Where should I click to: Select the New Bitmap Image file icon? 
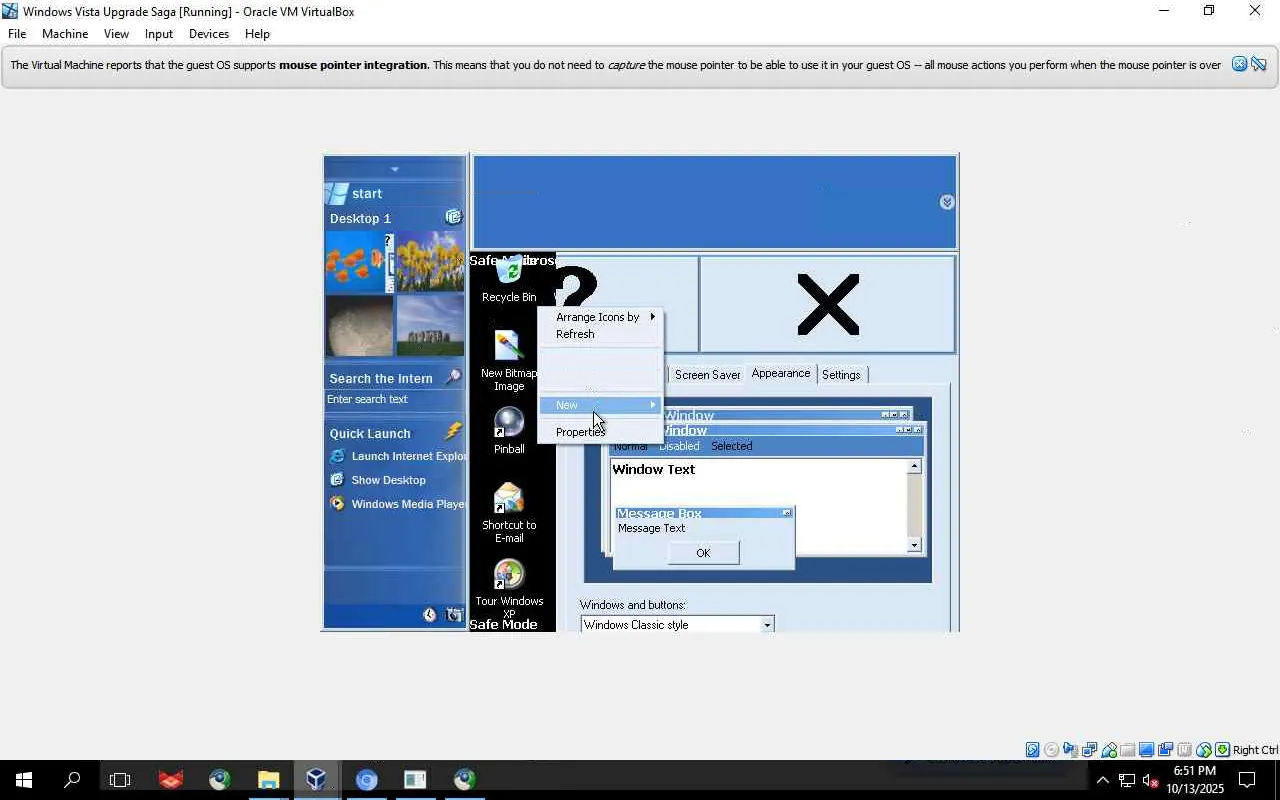pos(509,346)
